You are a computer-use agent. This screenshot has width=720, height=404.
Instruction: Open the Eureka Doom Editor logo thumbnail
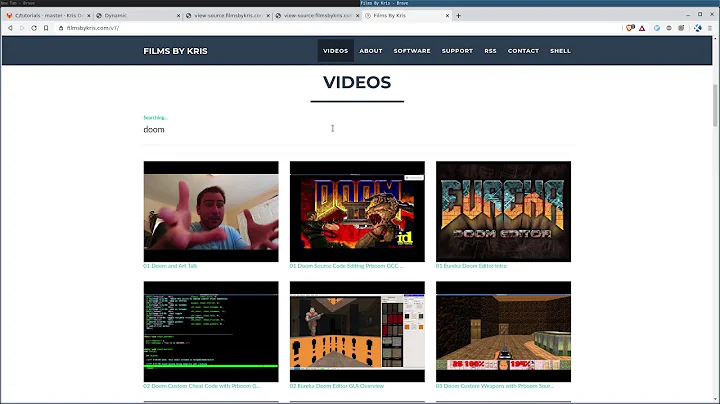tap(503, 212)
